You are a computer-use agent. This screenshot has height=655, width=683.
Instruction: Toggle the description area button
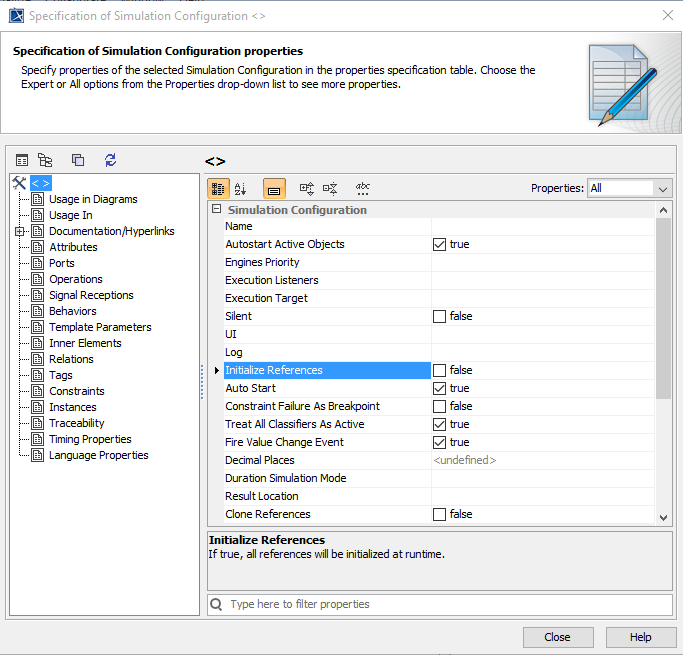[274, 188]
